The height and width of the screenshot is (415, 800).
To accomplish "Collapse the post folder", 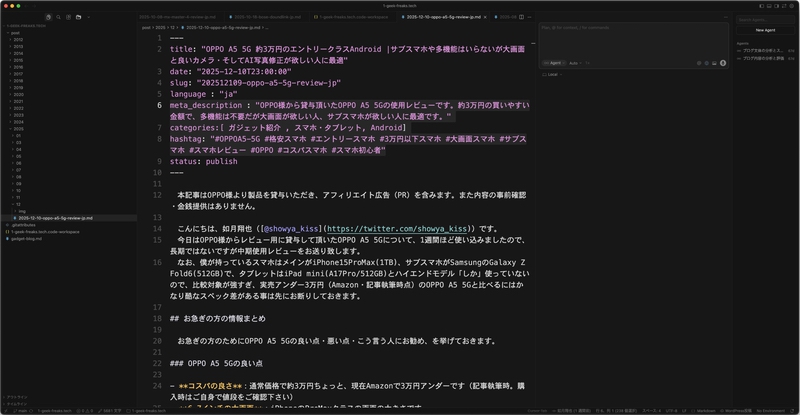I will 15,33.
